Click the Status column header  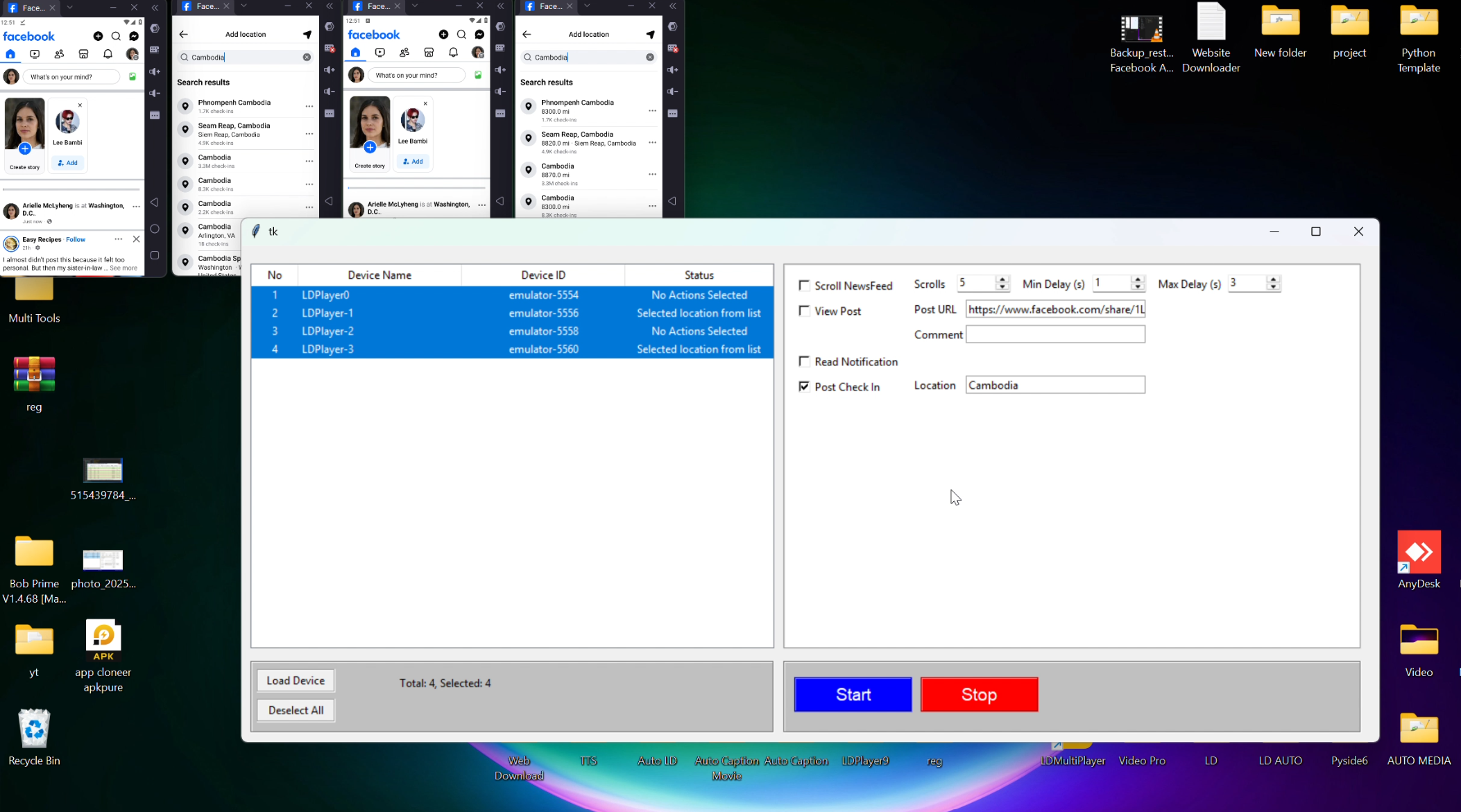[x=699, y=275]
